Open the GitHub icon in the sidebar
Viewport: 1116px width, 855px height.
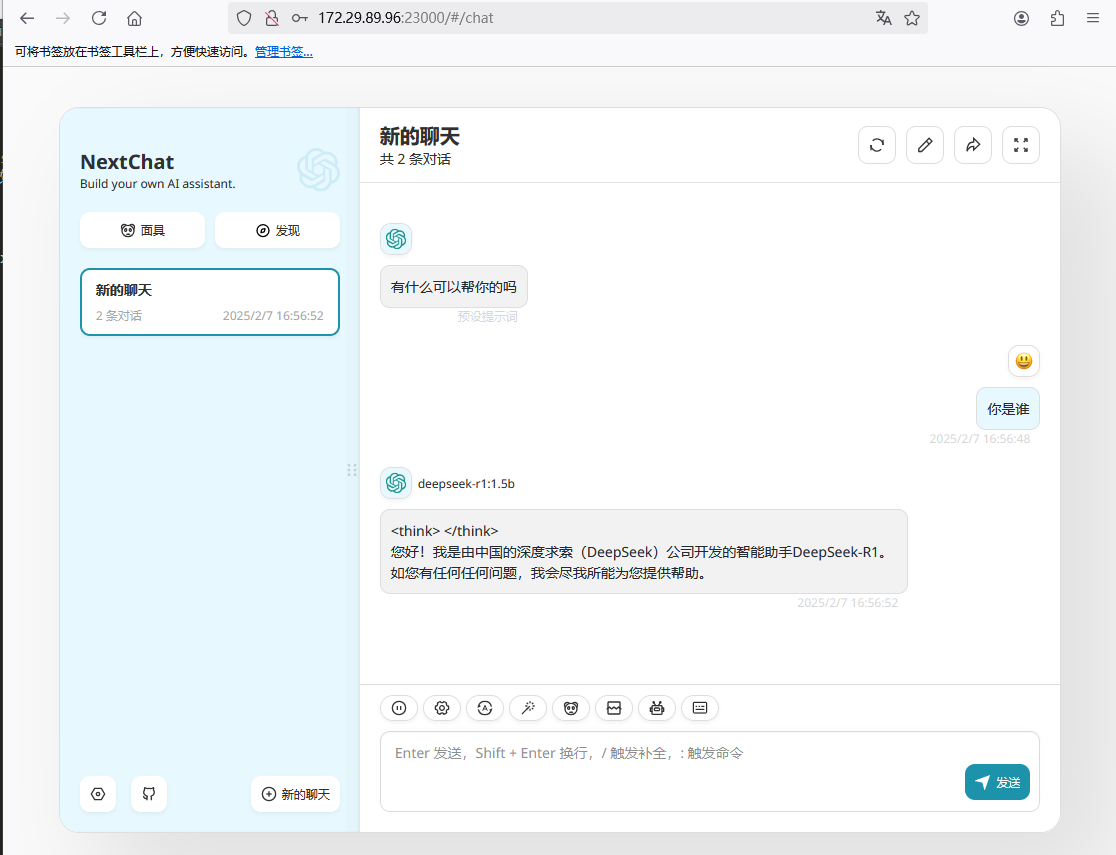[149, 794]
